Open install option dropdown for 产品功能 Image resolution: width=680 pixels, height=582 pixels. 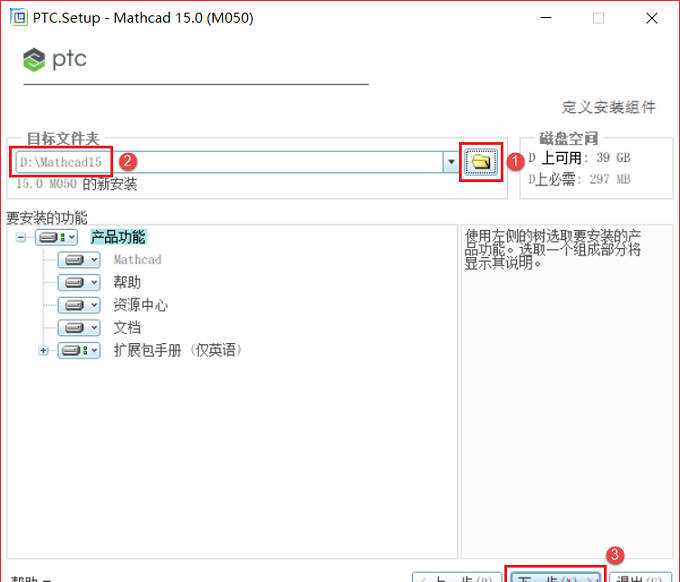coord(56,237)
